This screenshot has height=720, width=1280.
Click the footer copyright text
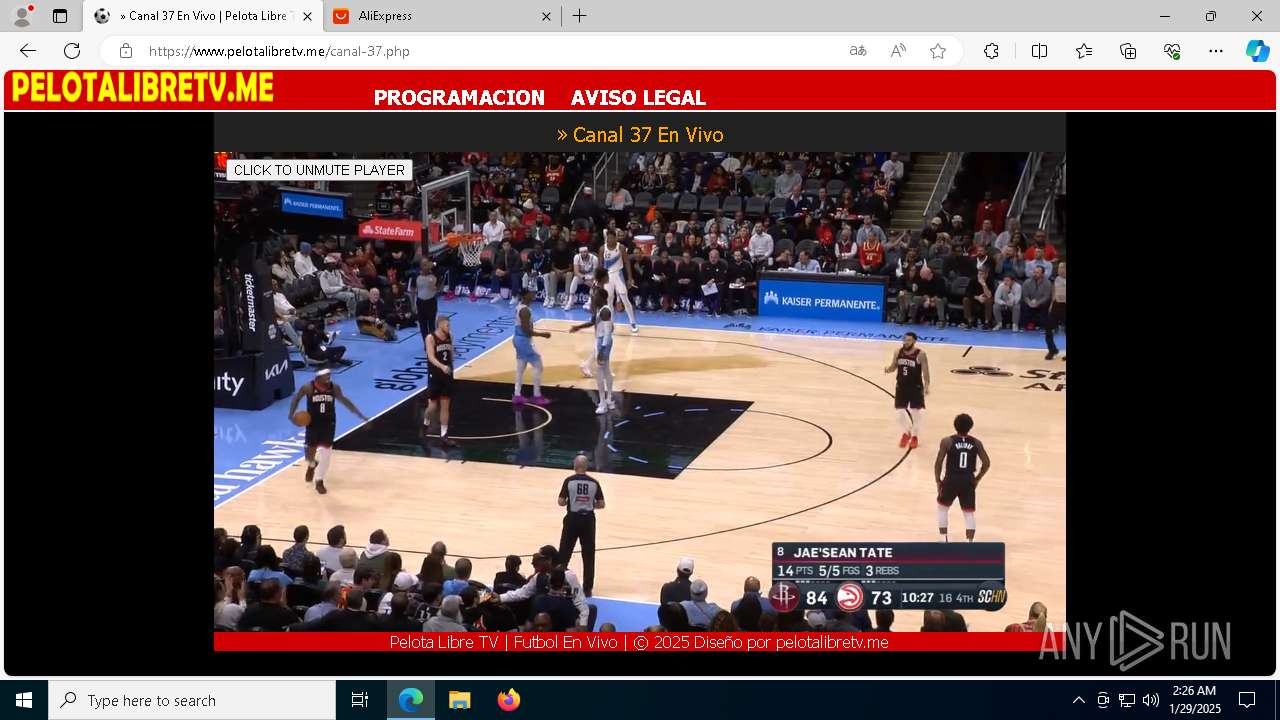coord(639,642)
